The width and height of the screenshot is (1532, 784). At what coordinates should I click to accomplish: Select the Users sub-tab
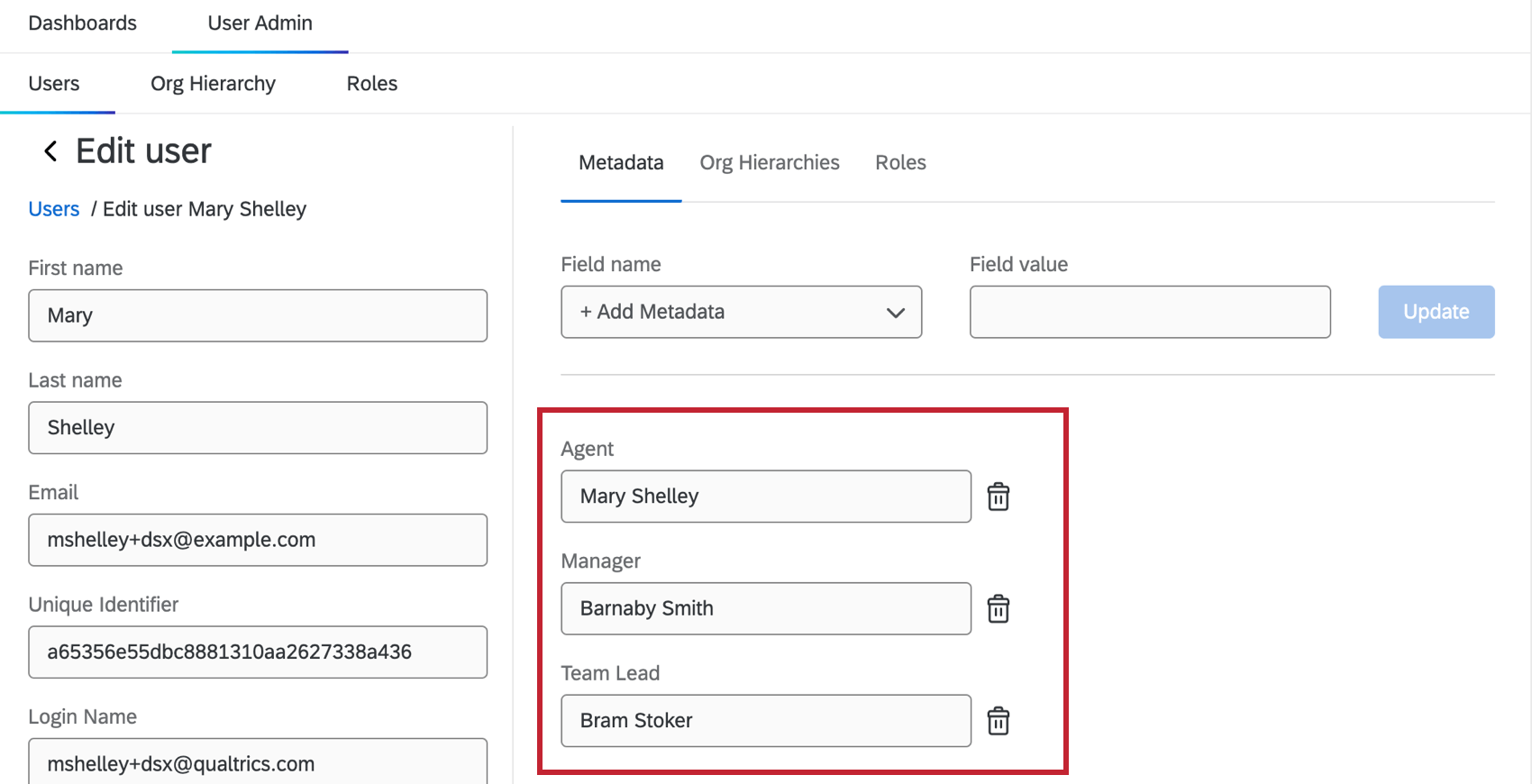pyautogui.click(x=54, y=84)
